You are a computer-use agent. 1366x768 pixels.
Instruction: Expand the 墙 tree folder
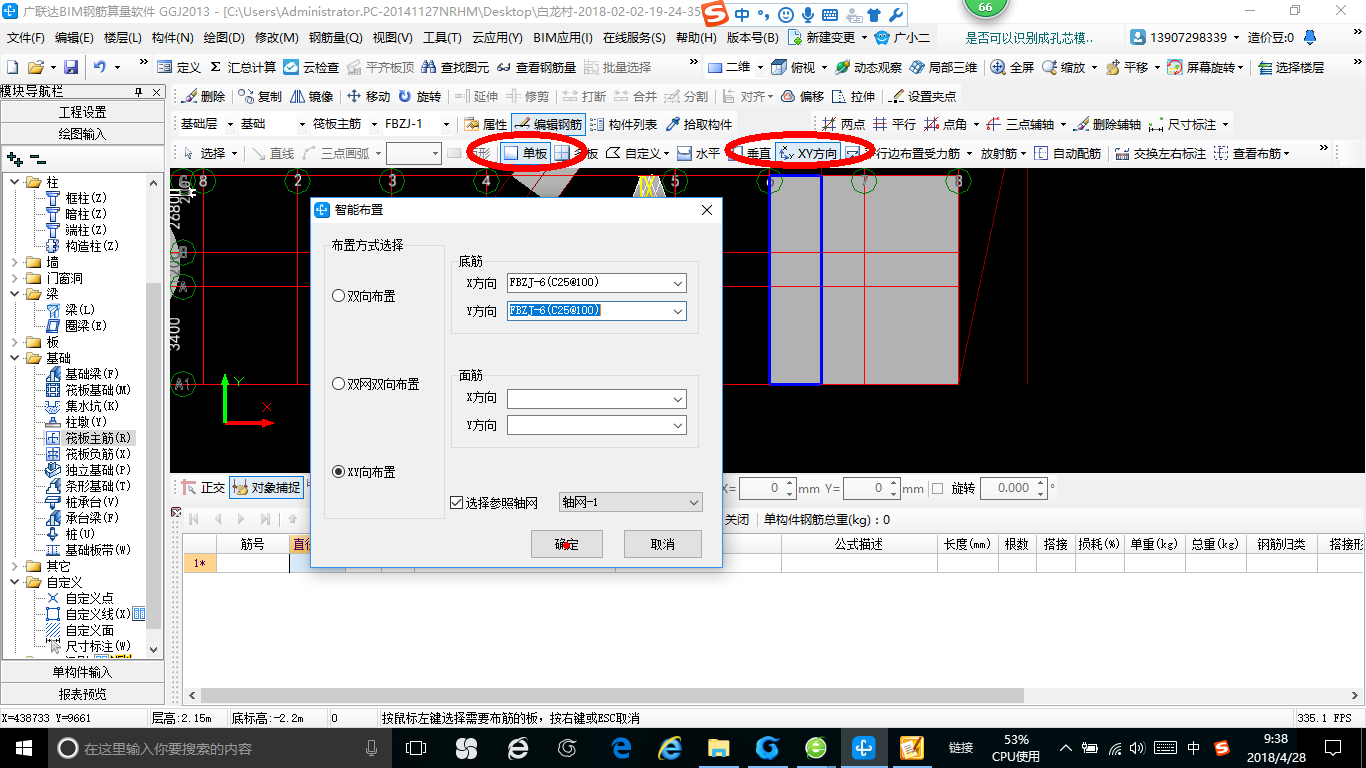[15, 262]
